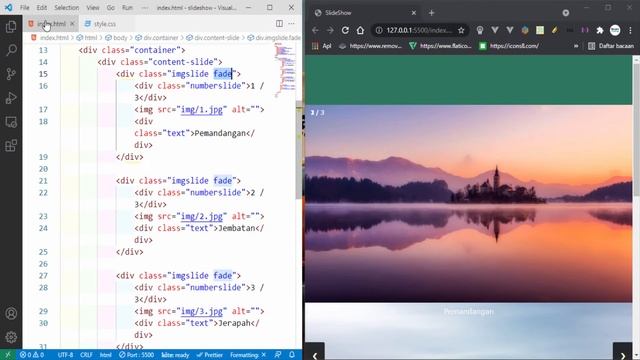The width and height of the screenshot is (640, 360).
Task: Split the VS Code editor right
Action: 279,24
